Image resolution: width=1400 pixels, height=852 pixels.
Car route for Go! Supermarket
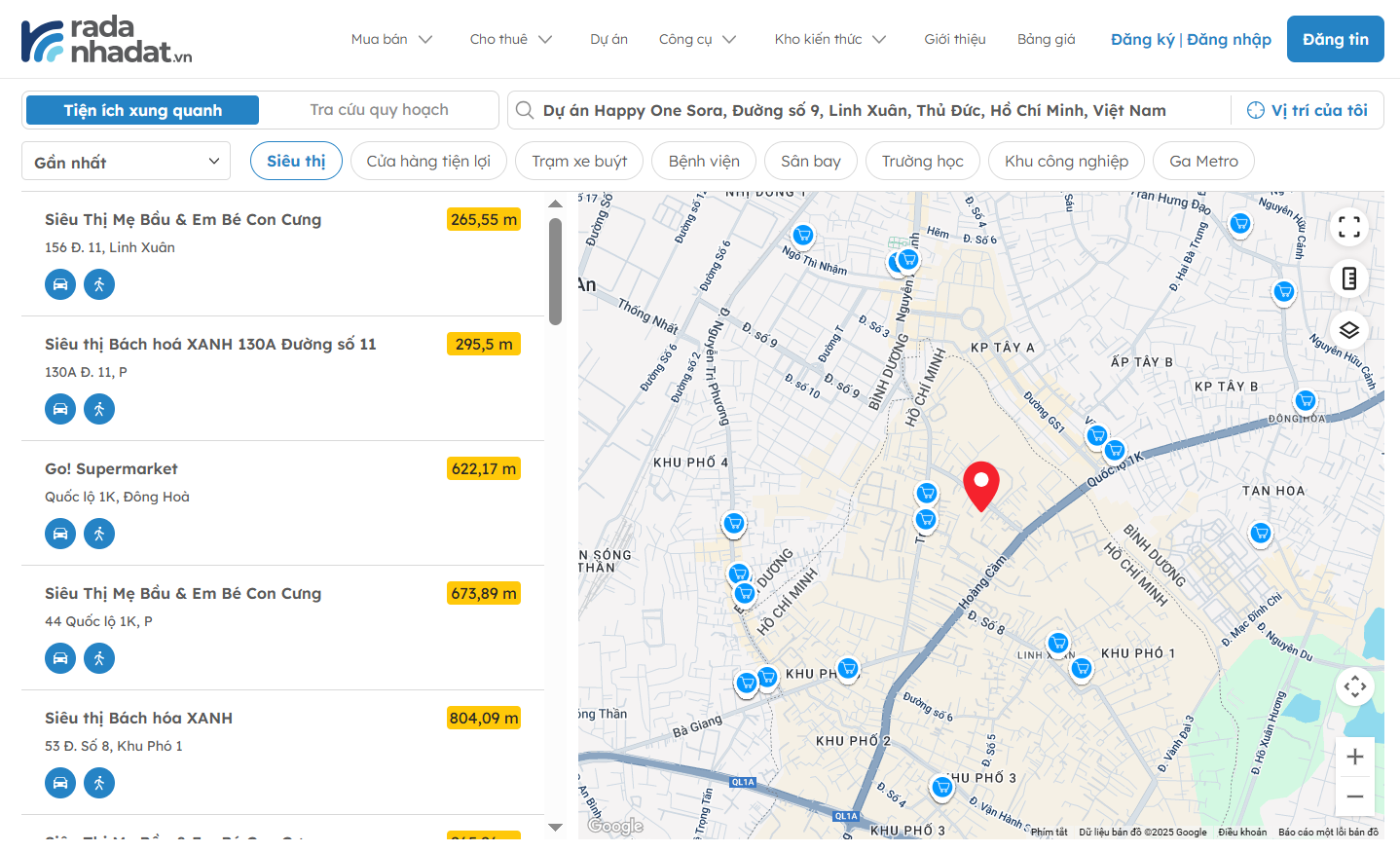tap(60, 534)
